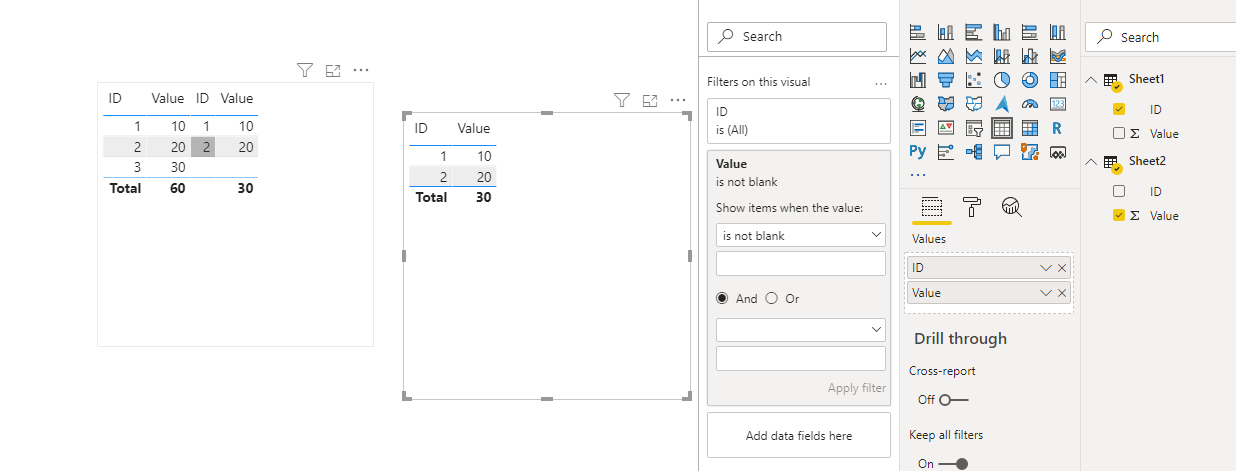Open the ID field dropdown in Values well

point(1046,267)
